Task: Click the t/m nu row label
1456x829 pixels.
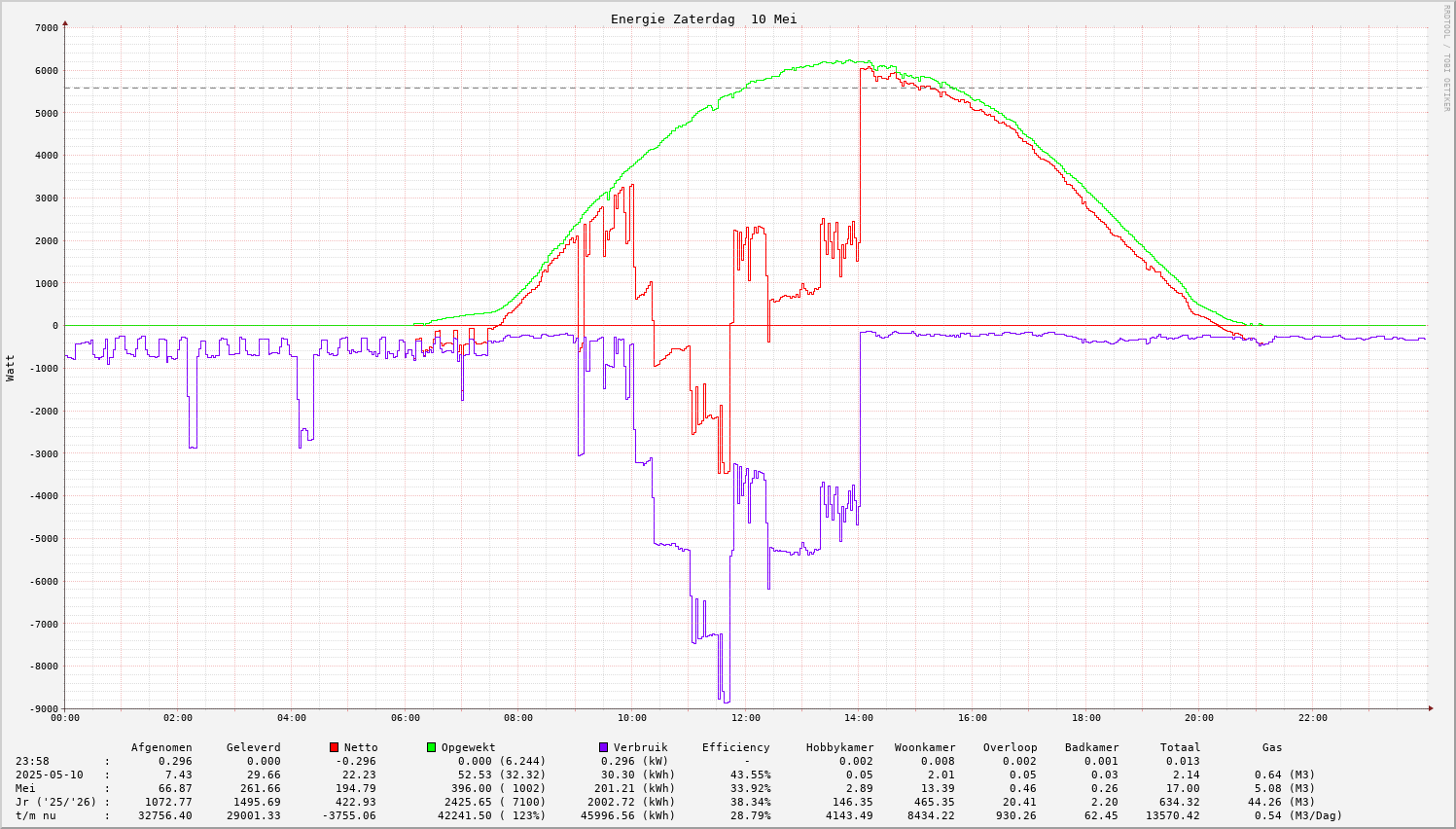Action: tap(36, 815)
